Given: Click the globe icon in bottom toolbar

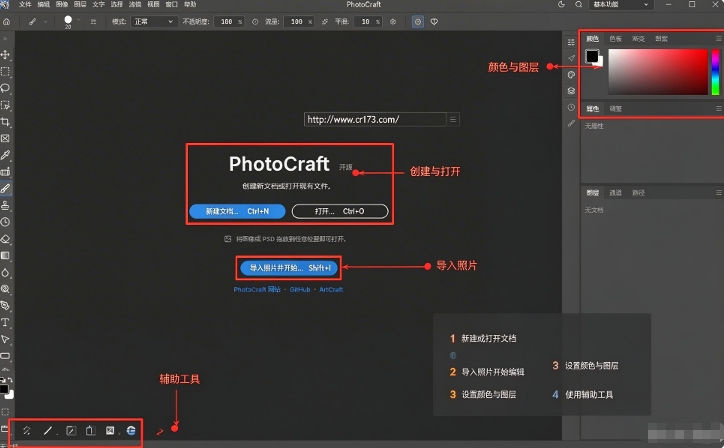Looking at the screenshot, I should (131, 430).
